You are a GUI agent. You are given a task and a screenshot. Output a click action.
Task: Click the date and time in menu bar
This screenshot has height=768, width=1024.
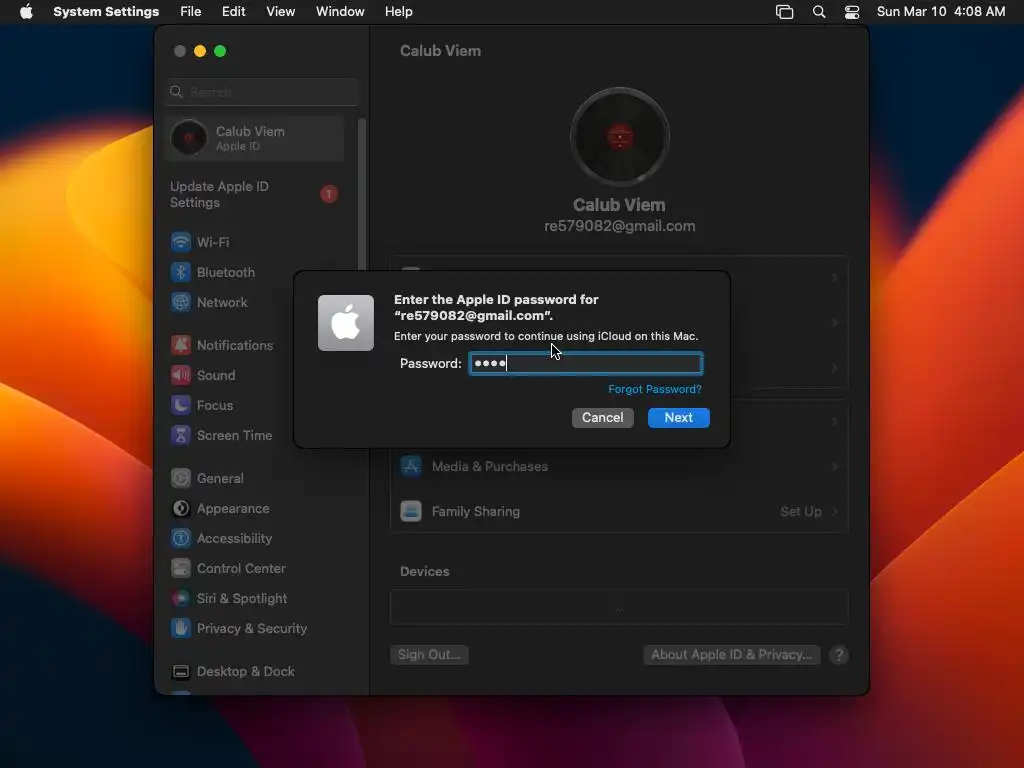click(941, 12)
